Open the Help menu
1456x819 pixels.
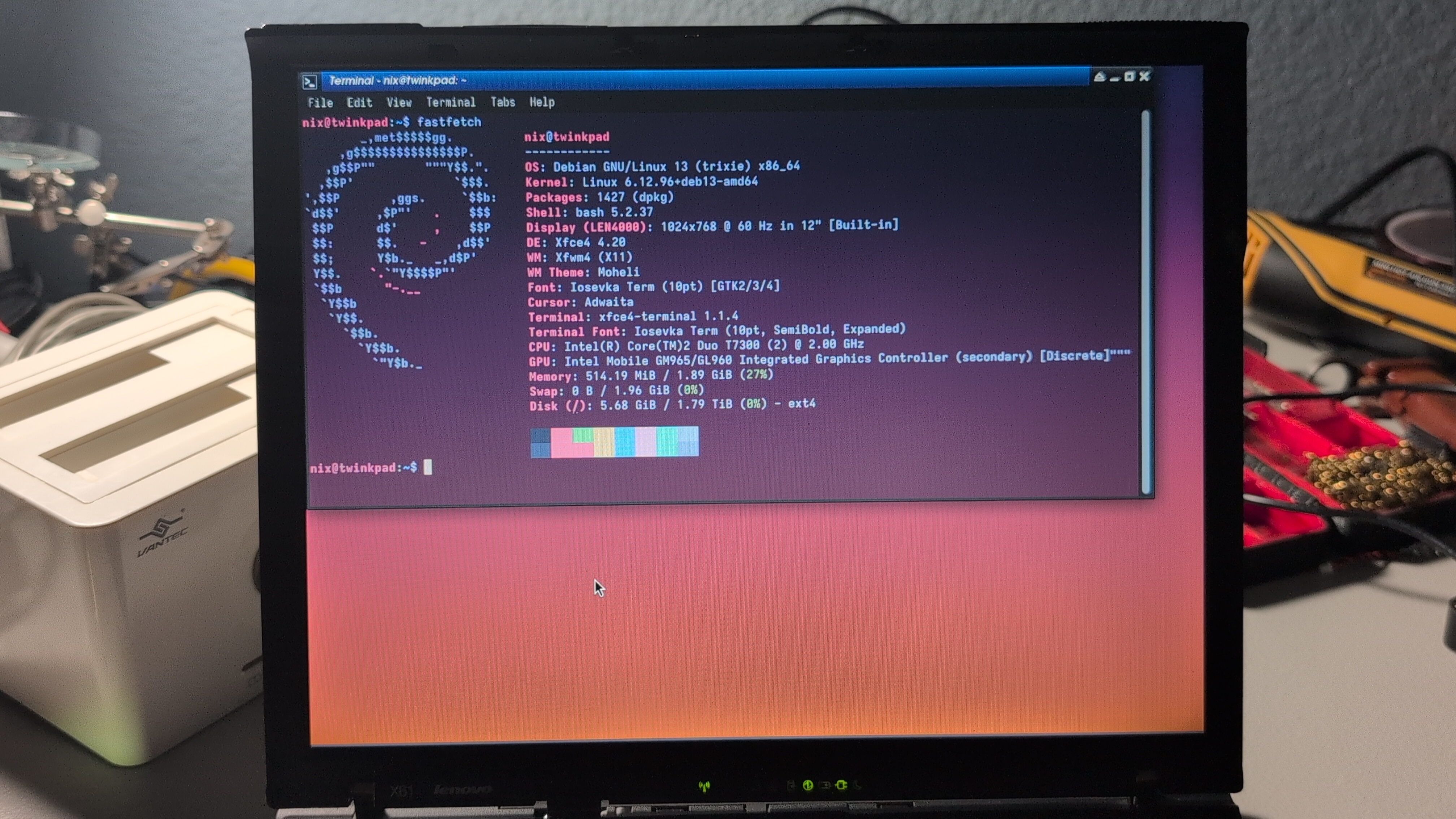coord(541,102)
